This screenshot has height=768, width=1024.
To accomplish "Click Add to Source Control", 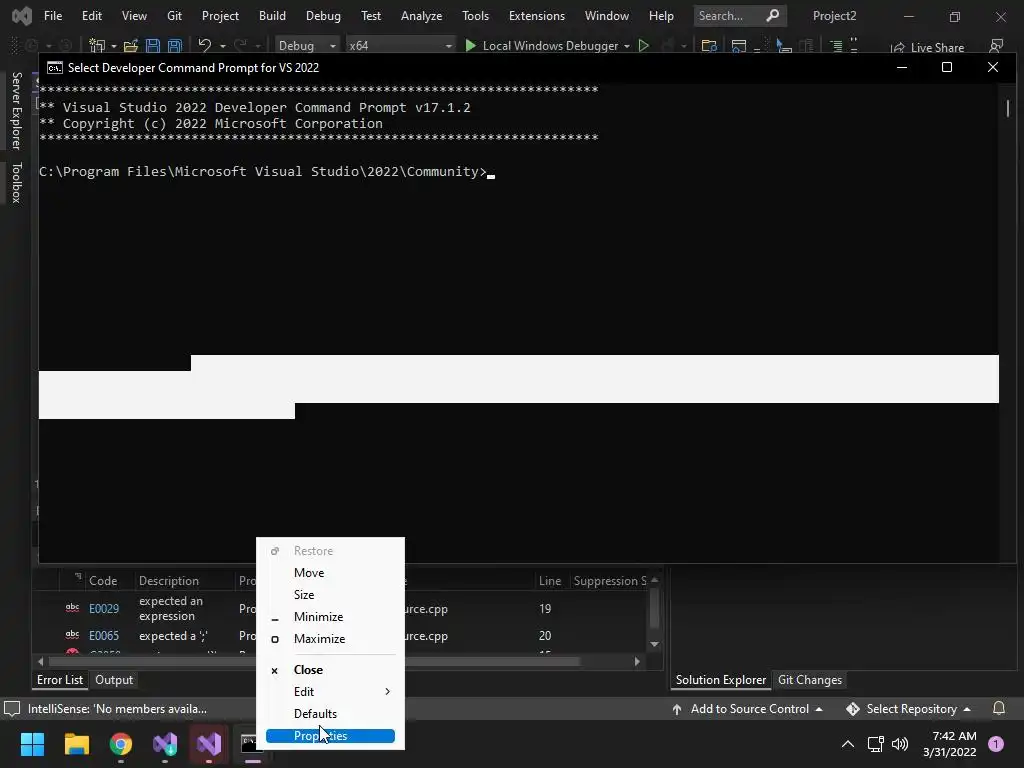I will pyautogui.click(x=747, y=709).
